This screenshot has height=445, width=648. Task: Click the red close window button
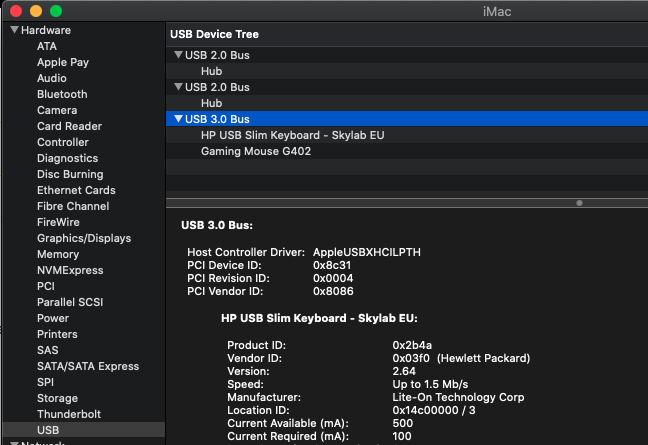pyautogui.click(x=15, y=10)
